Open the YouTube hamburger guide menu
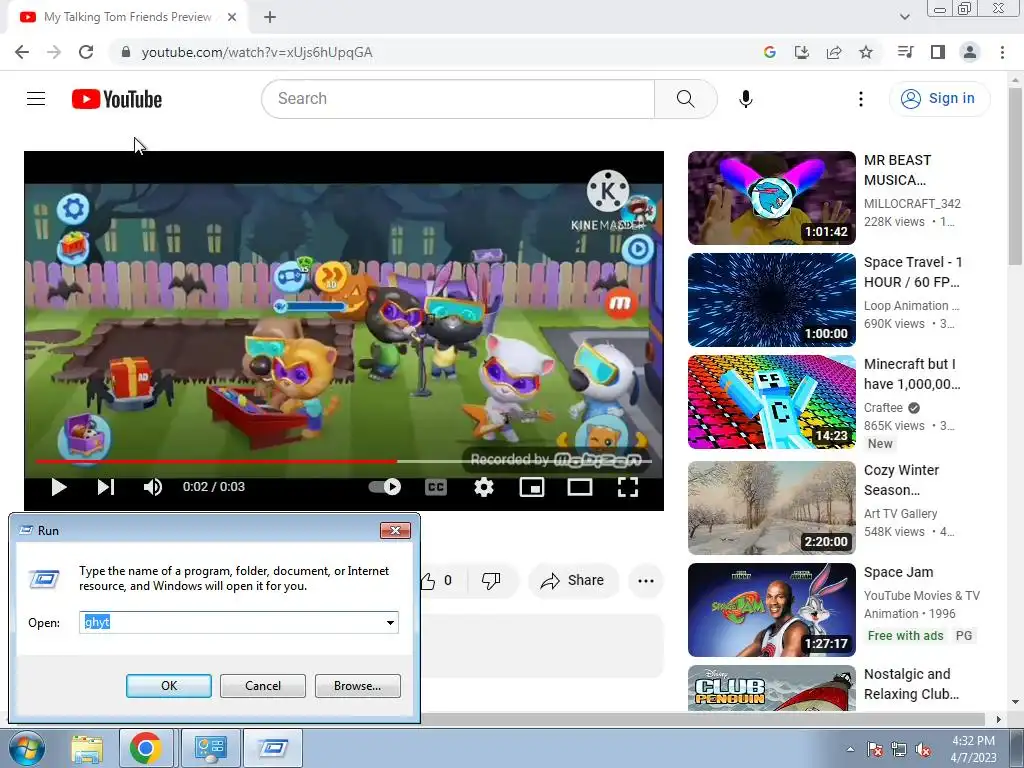This screenshot has width=1024, height=768. pyautogui.click(x=36, y=99)
